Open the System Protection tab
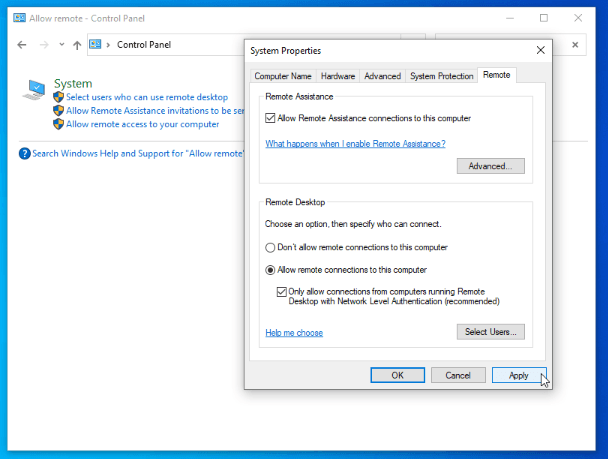The height and width of the screenshot is (459, 608). [x=441, y=76]
